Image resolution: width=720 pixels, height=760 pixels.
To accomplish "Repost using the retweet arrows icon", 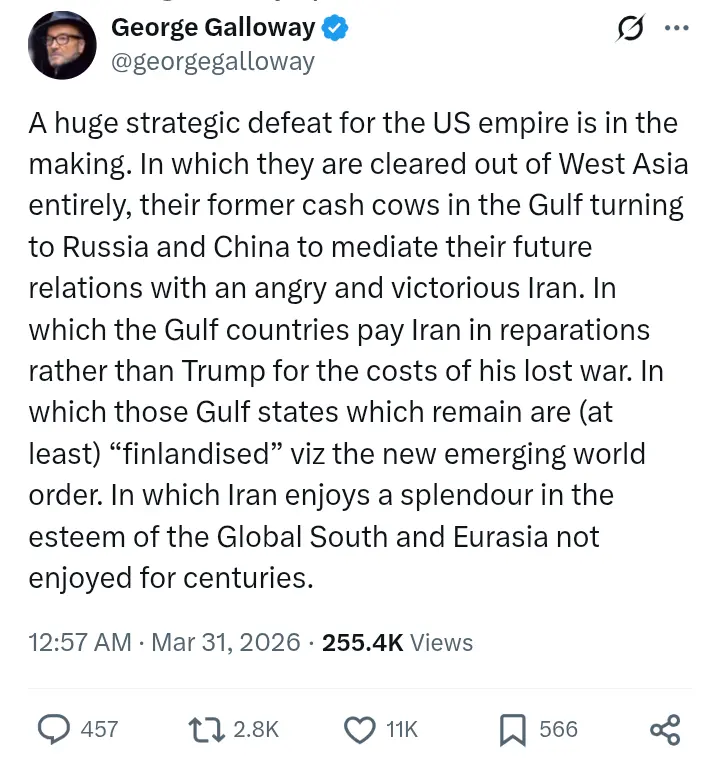I will click(209, 729).
